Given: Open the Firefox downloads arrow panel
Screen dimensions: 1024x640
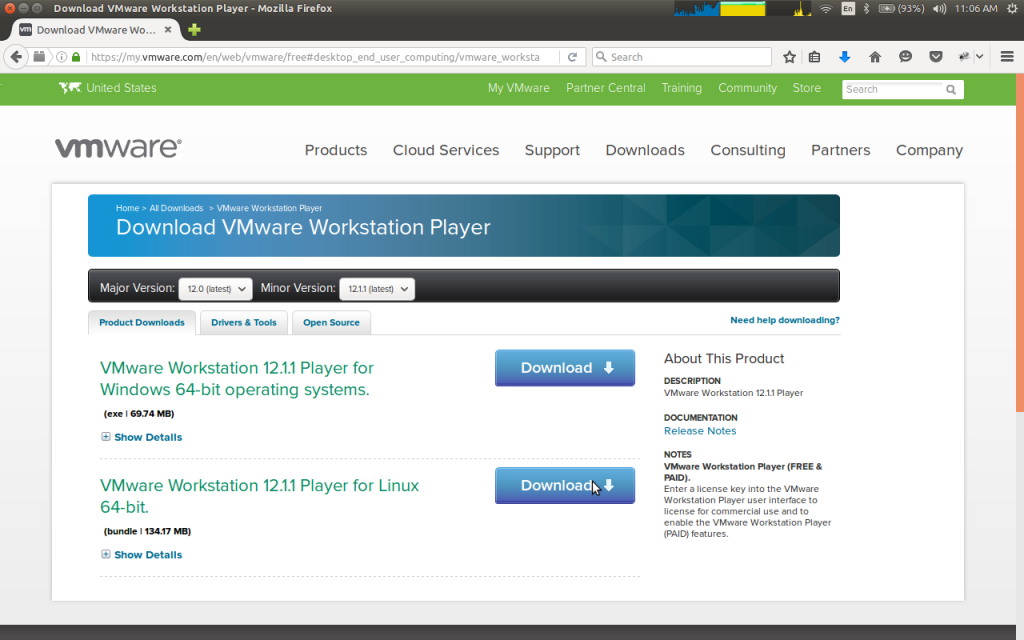Looking at the screenshot, I should 844,57.
